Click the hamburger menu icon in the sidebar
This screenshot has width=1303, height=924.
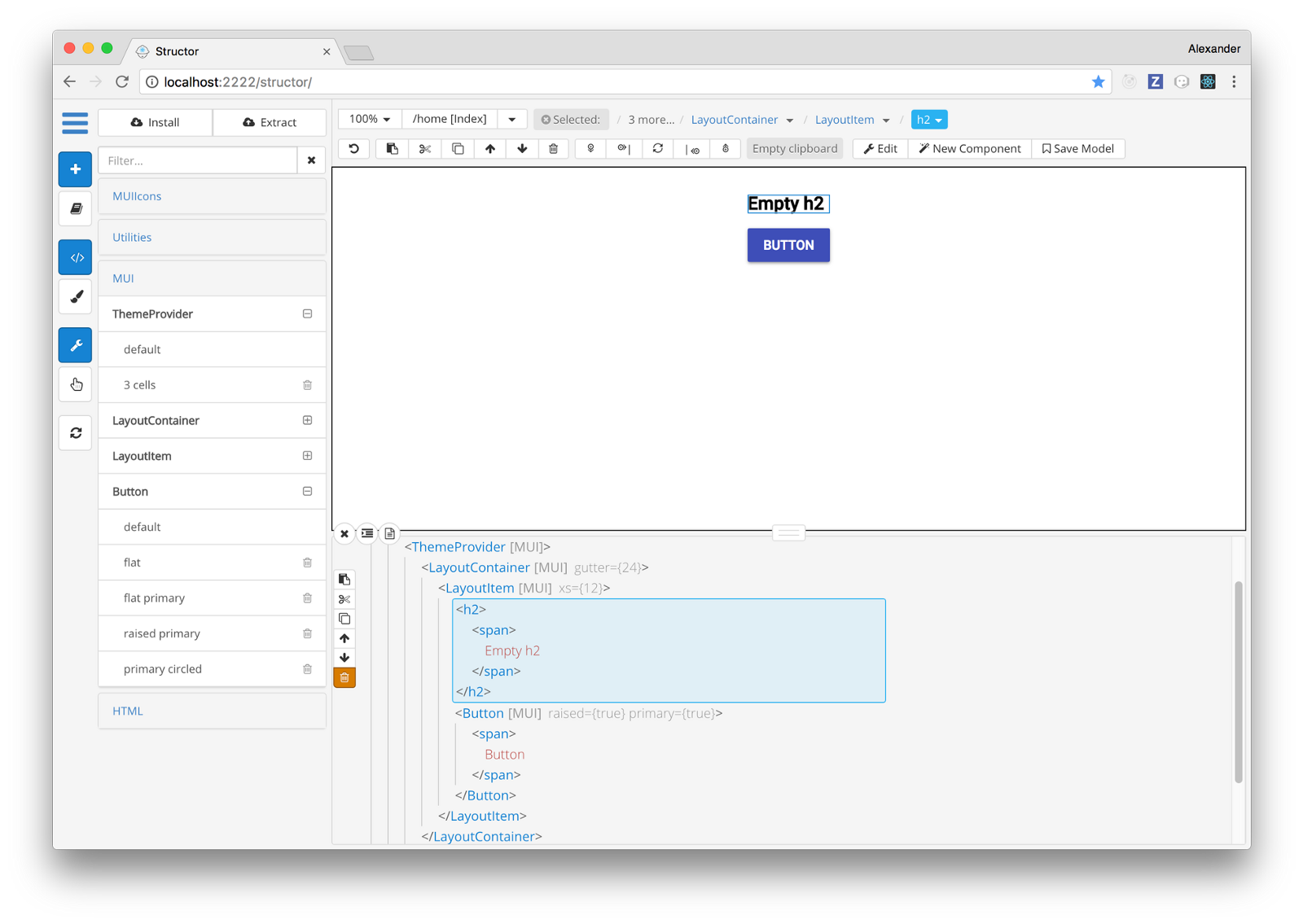pos(75,123)
